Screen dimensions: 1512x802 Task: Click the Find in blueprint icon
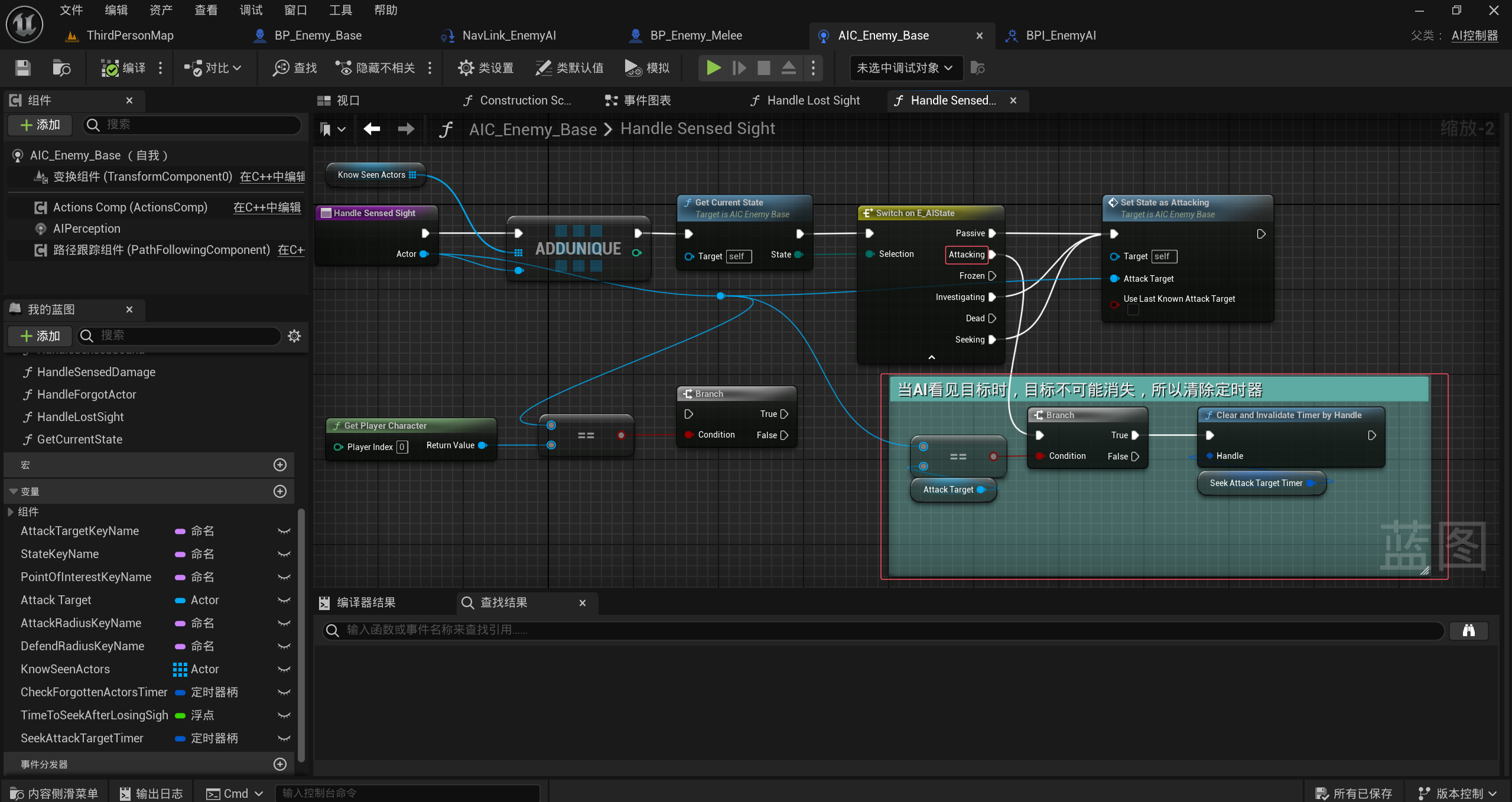pyautogui.click(x=281, y=69)
